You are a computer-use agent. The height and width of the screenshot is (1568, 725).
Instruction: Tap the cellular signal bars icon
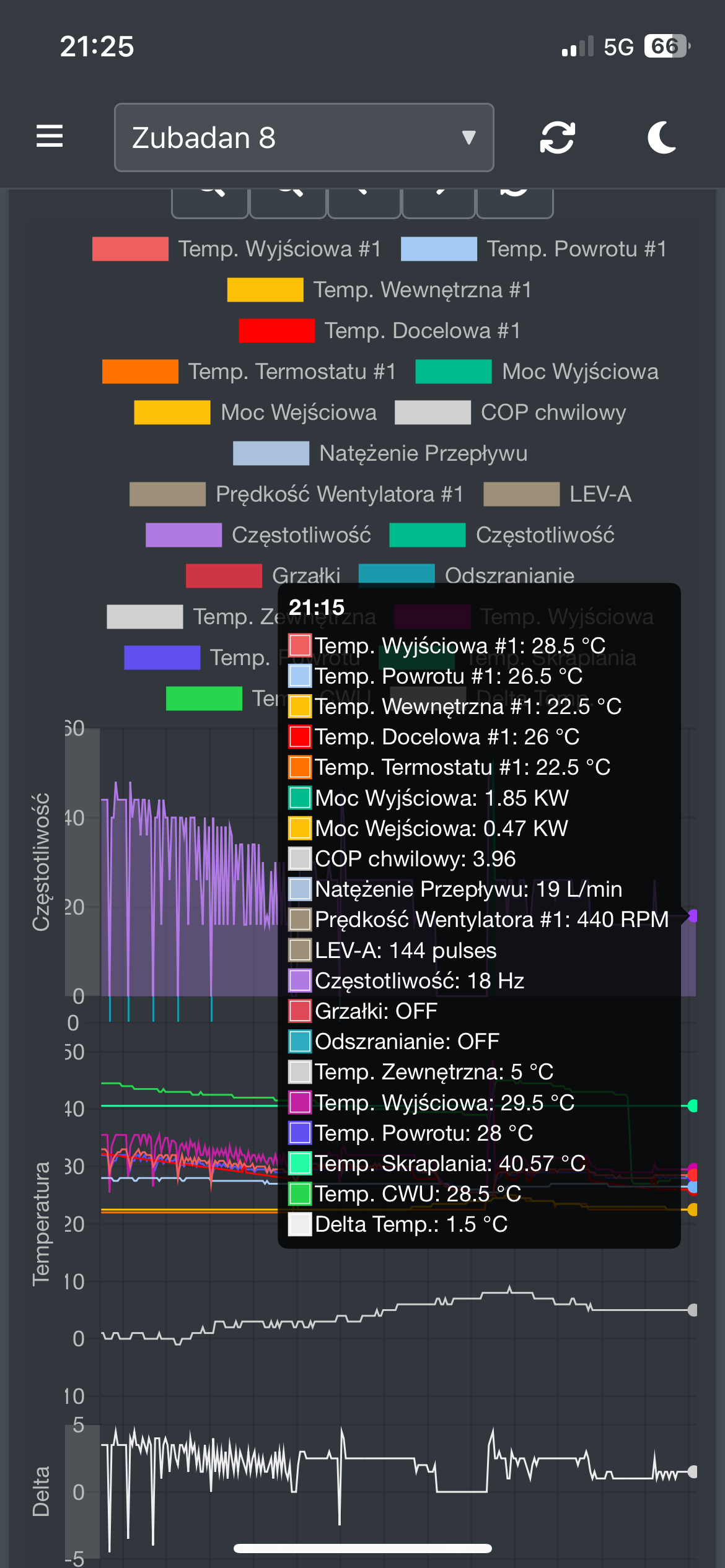[577, 47]
